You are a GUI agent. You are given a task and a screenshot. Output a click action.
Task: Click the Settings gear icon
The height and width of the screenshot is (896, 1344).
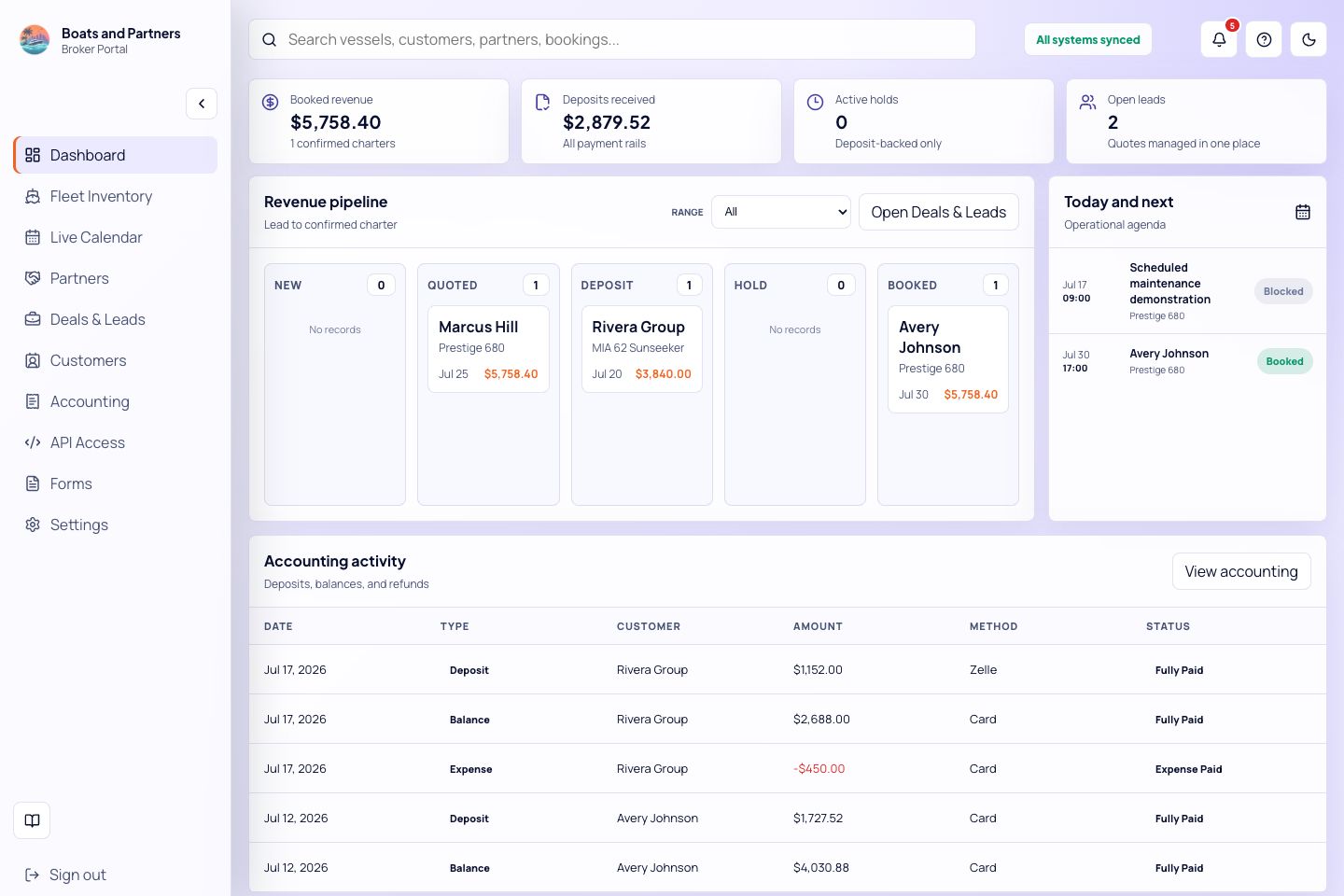pyautogui.click(x=33, y=525)
